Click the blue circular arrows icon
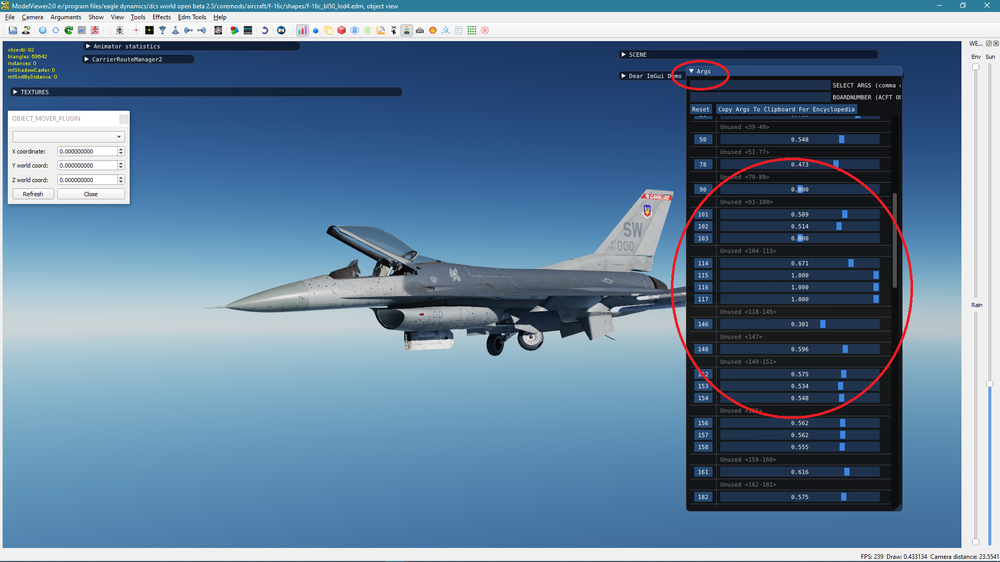Screen dimensions: 1000x562 (x=55, y=30)
